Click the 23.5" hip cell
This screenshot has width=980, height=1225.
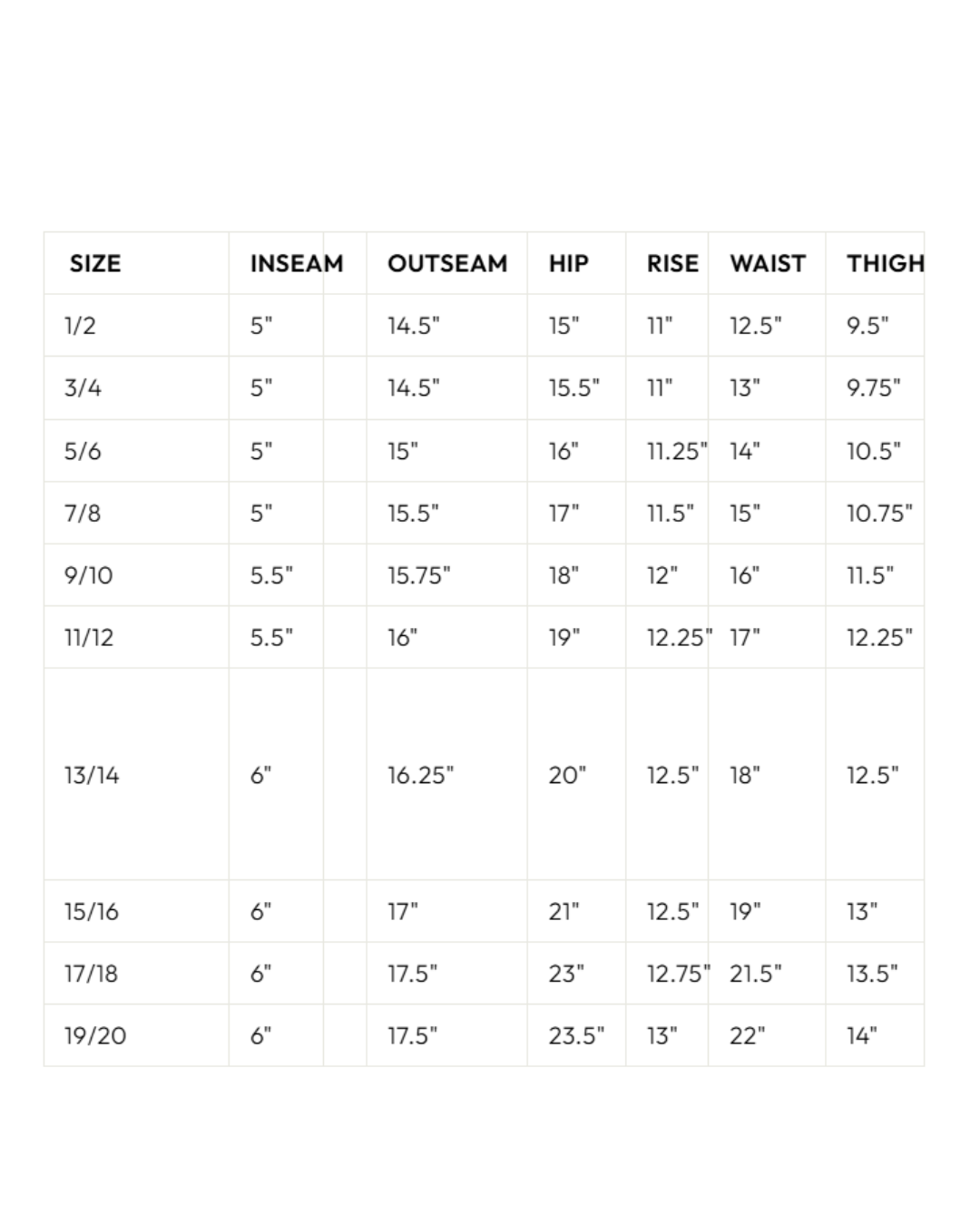(x=576, y=1036)
